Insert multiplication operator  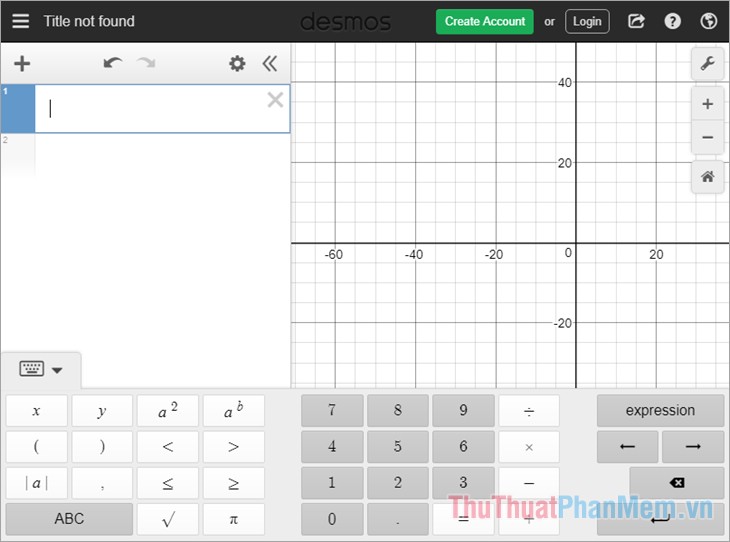pyautogui.click(x=529, y=447)
